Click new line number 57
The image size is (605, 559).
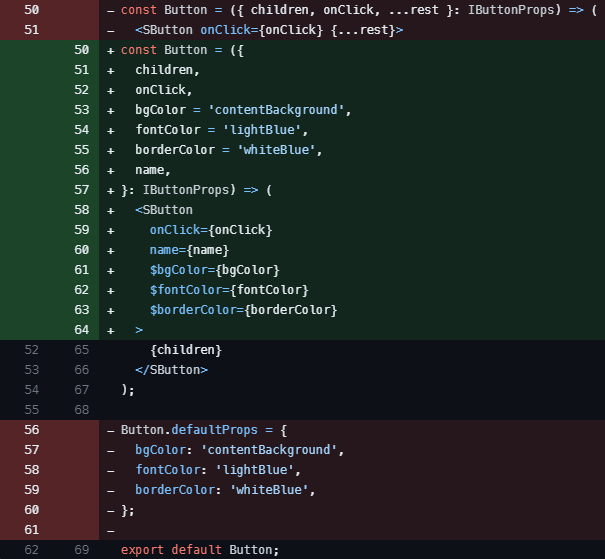click(x=81, y=190)
